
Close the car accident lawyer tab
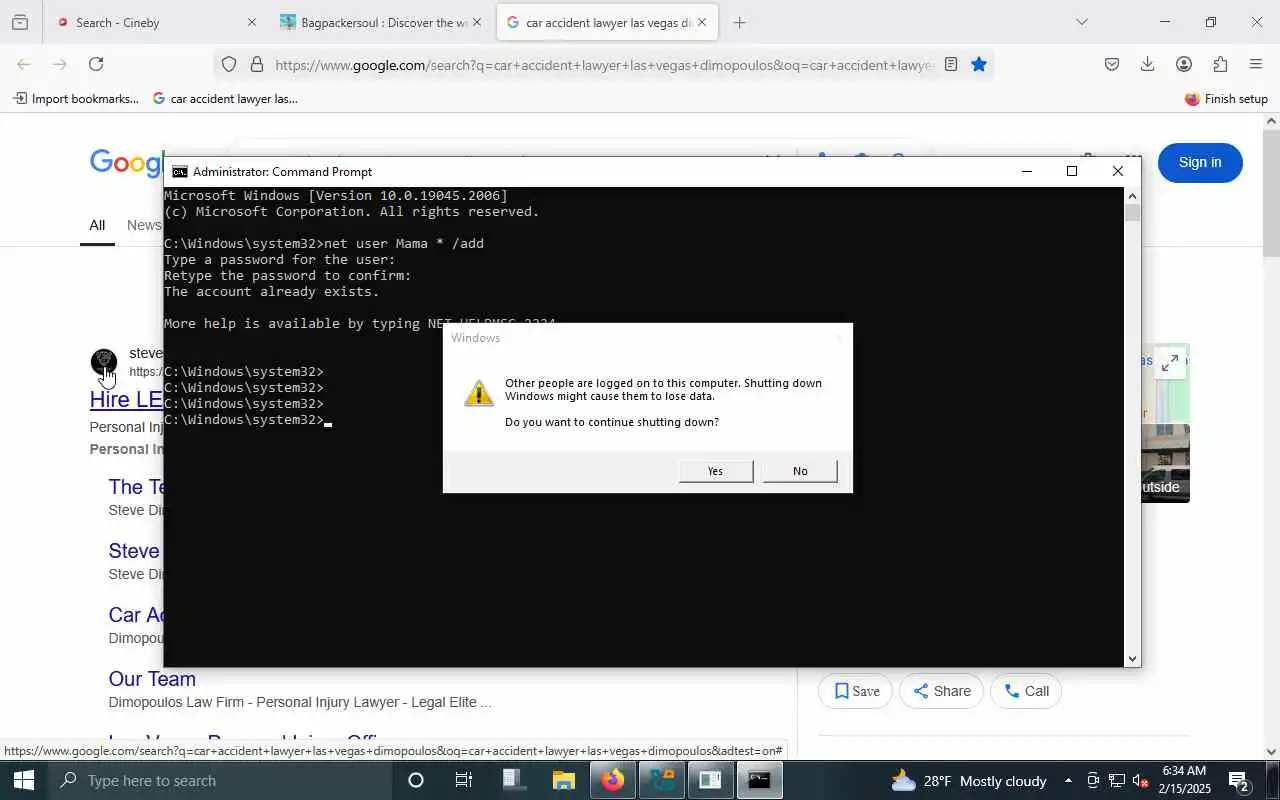(701, 22)
